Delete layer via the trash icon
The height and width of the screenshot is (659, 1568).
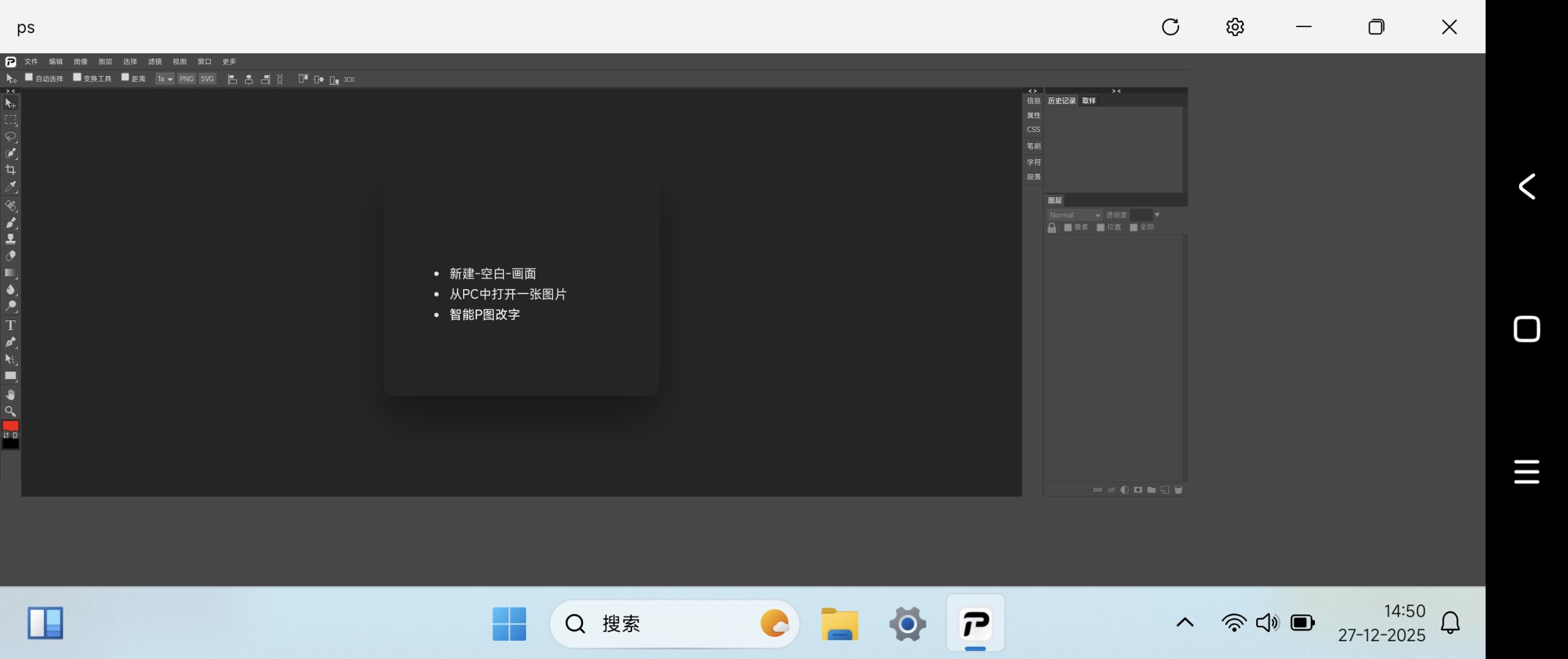pos(1179,489)
